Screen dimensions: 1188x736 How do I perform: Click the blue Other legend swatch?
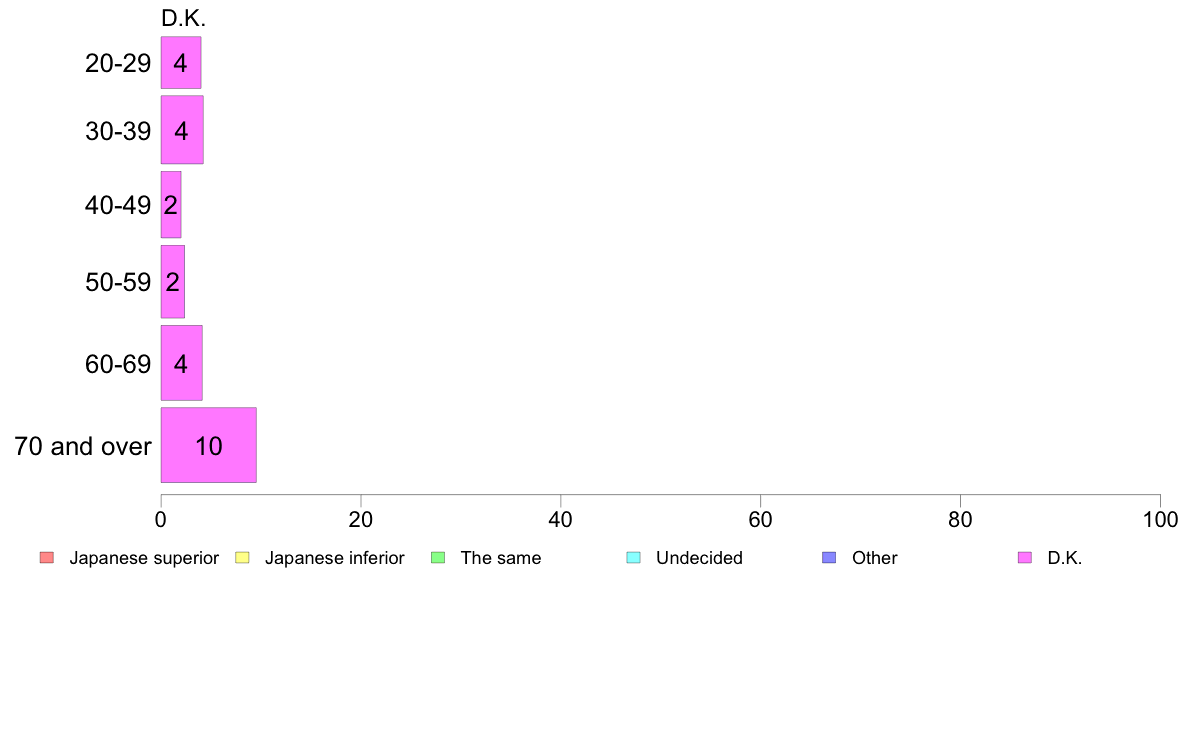click(x=829, y=558)
